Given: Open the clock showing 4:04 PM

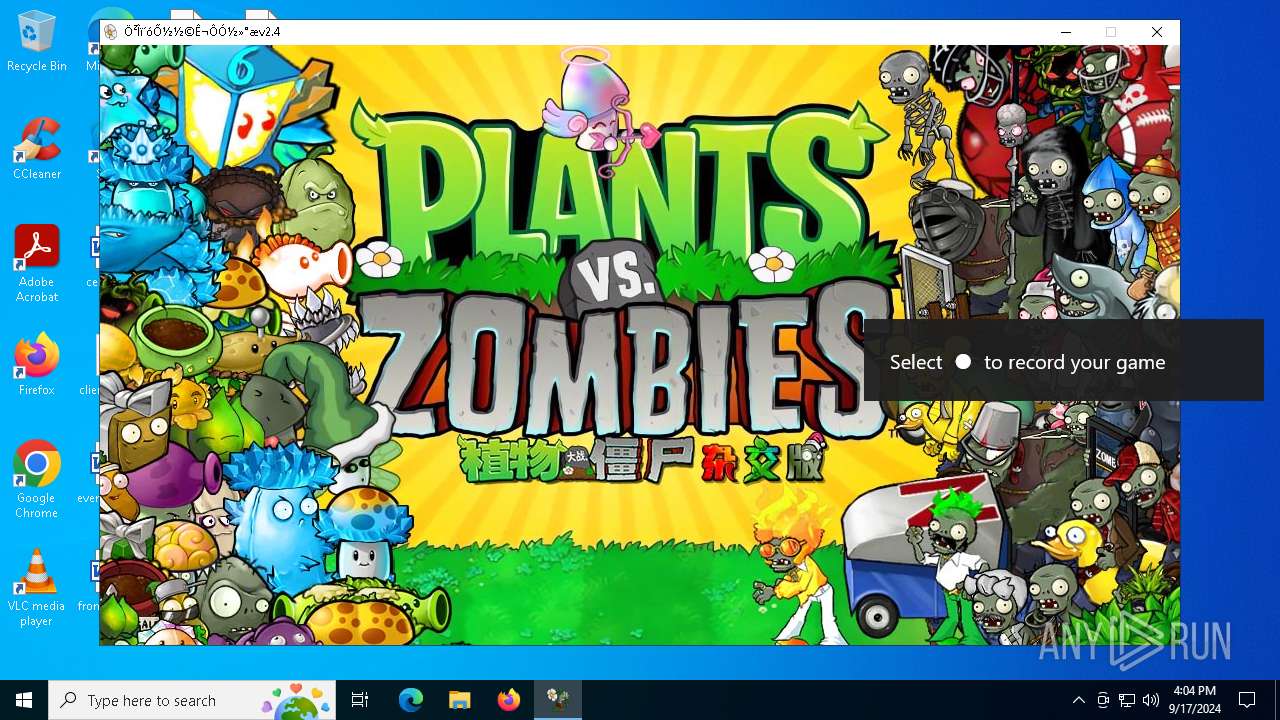Looking at the screenshot, I should tap(1195, 700).
